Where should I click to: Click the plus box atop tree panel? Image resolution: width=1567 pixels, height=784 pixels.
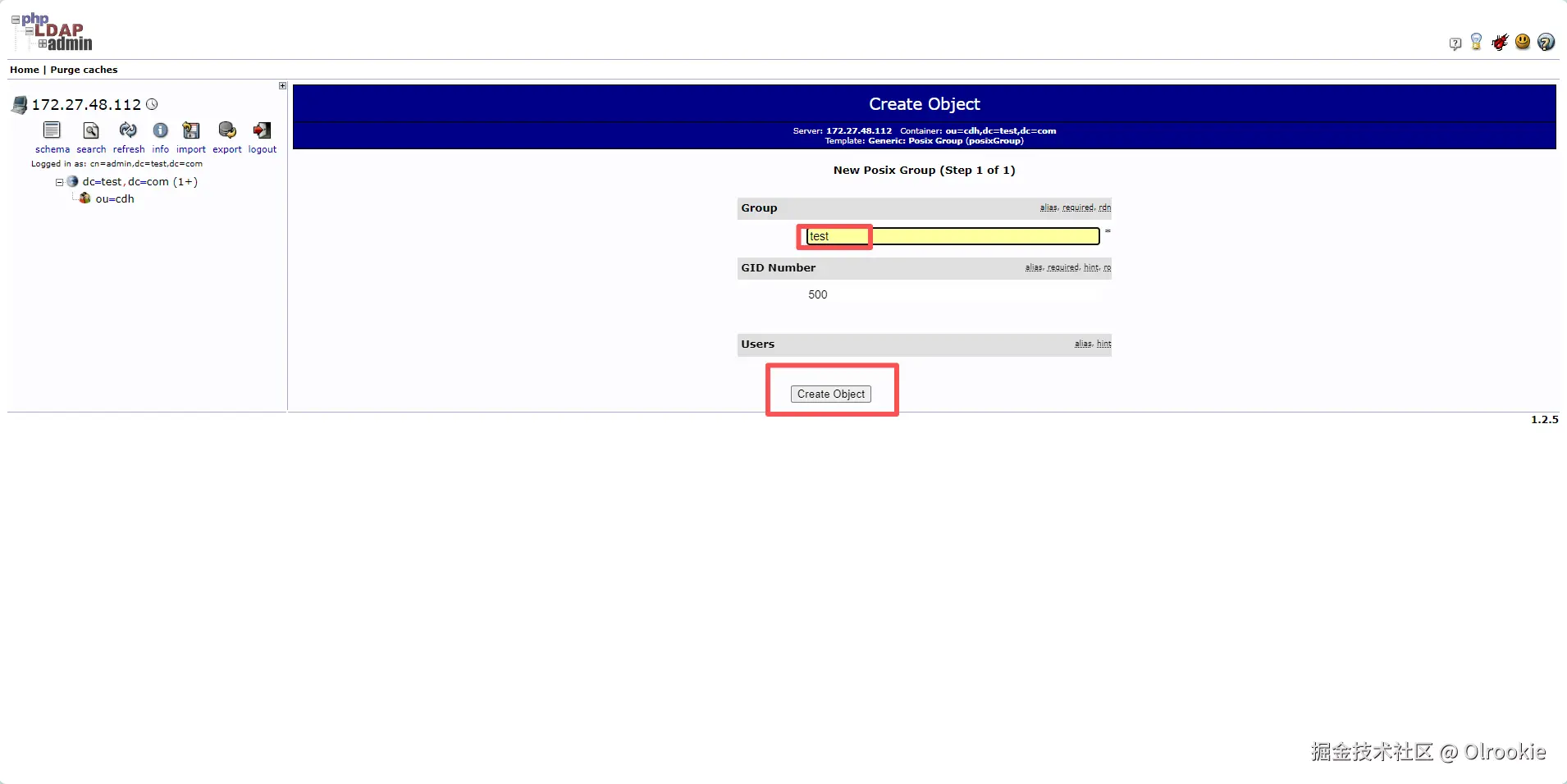pyautogui.click(x=283, y=85)
